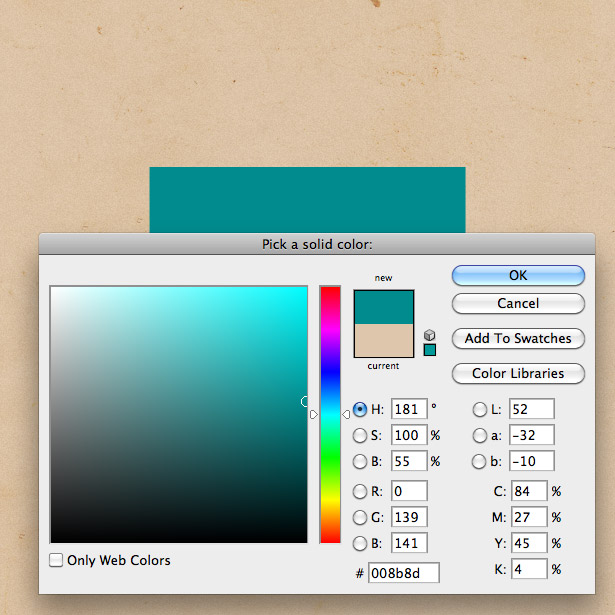Enable Only Web Colors checkbox
This screenshot has width=615, height=615.
56,560
